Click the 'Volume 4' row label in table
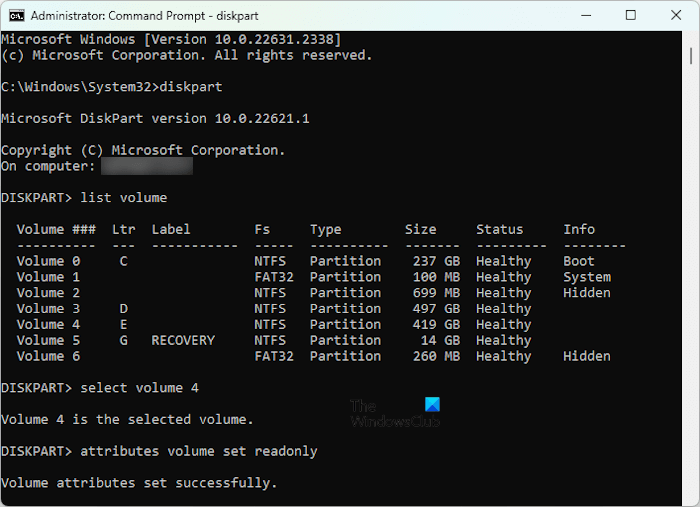Screen dimensions: 700x507 click(x=49, y=324)
